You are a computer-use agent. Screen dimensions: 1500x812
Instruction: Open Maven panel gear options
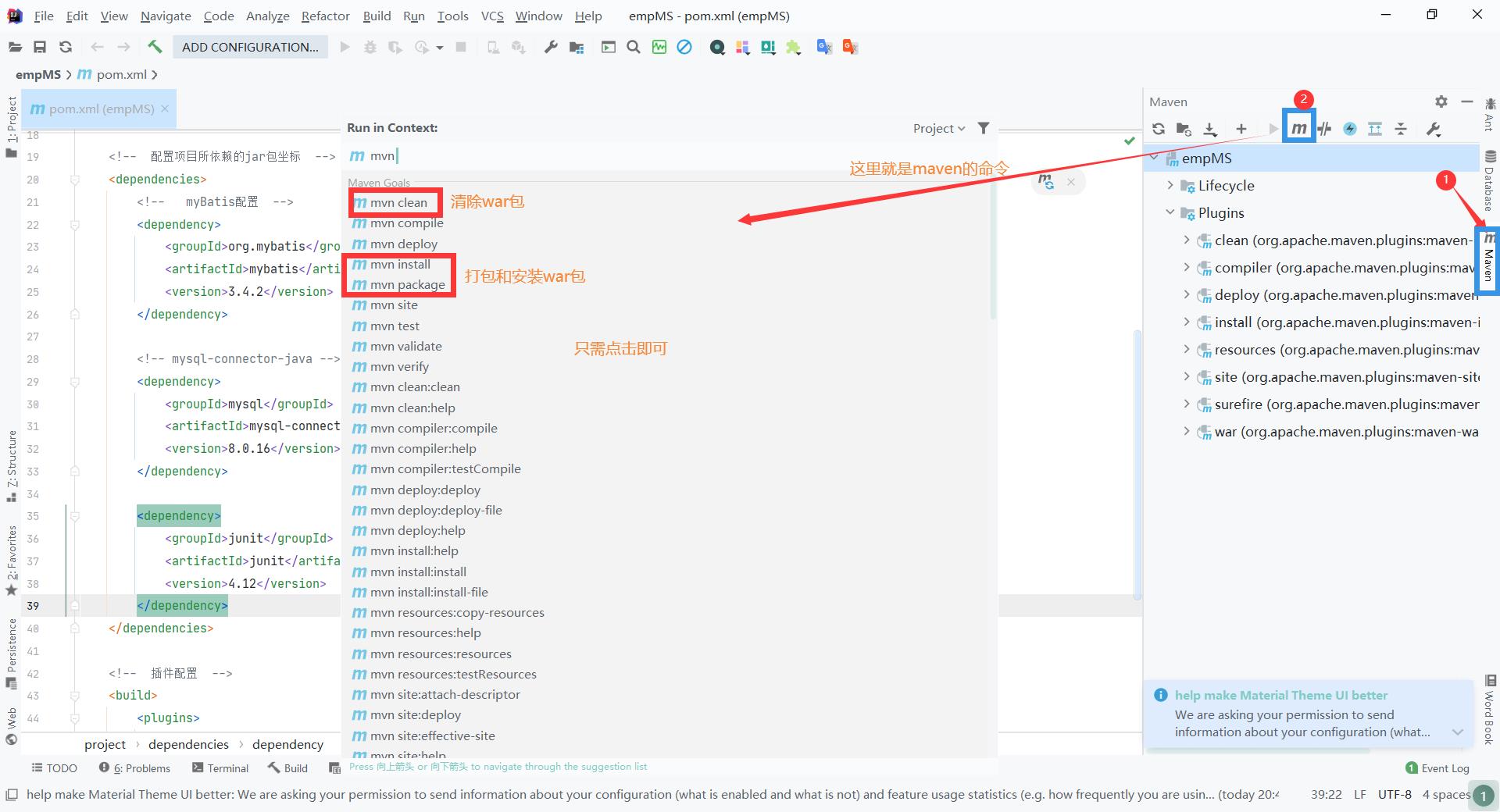[1441, 101]
